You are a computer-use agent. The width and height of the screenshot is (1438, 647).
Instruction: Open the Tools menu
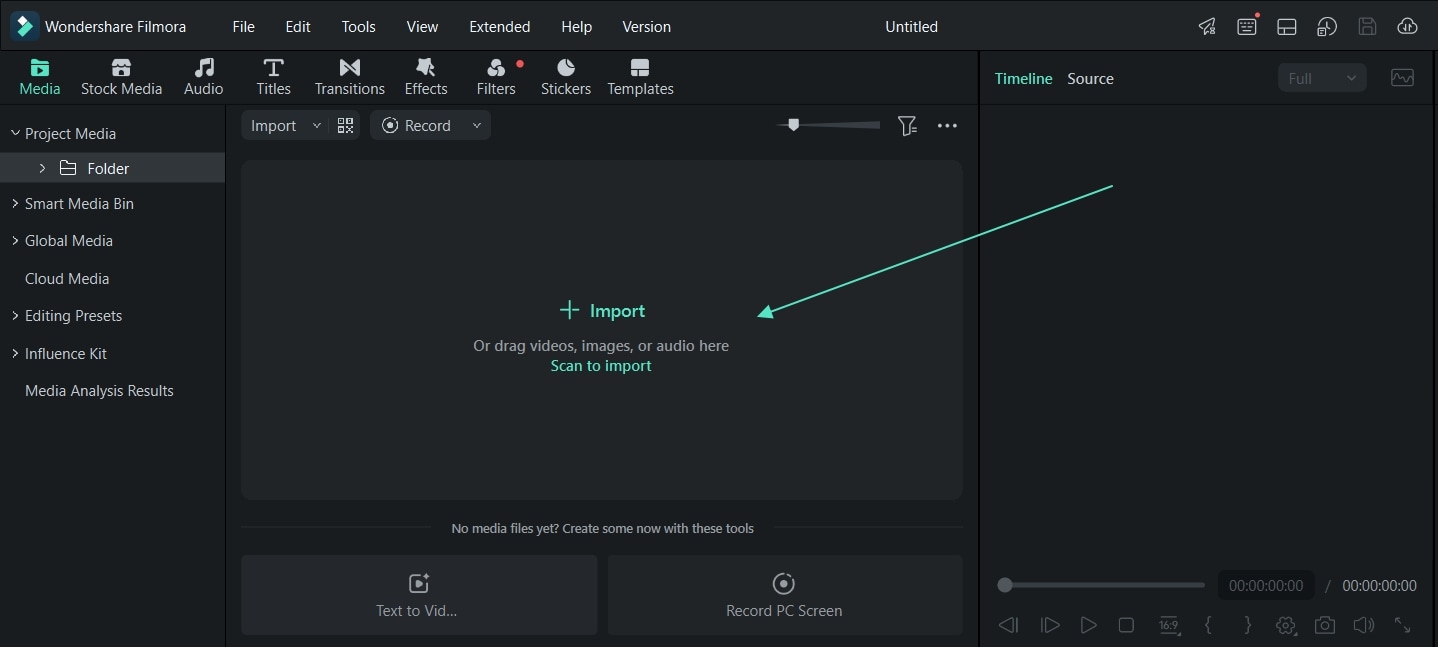tap(358, 27)
